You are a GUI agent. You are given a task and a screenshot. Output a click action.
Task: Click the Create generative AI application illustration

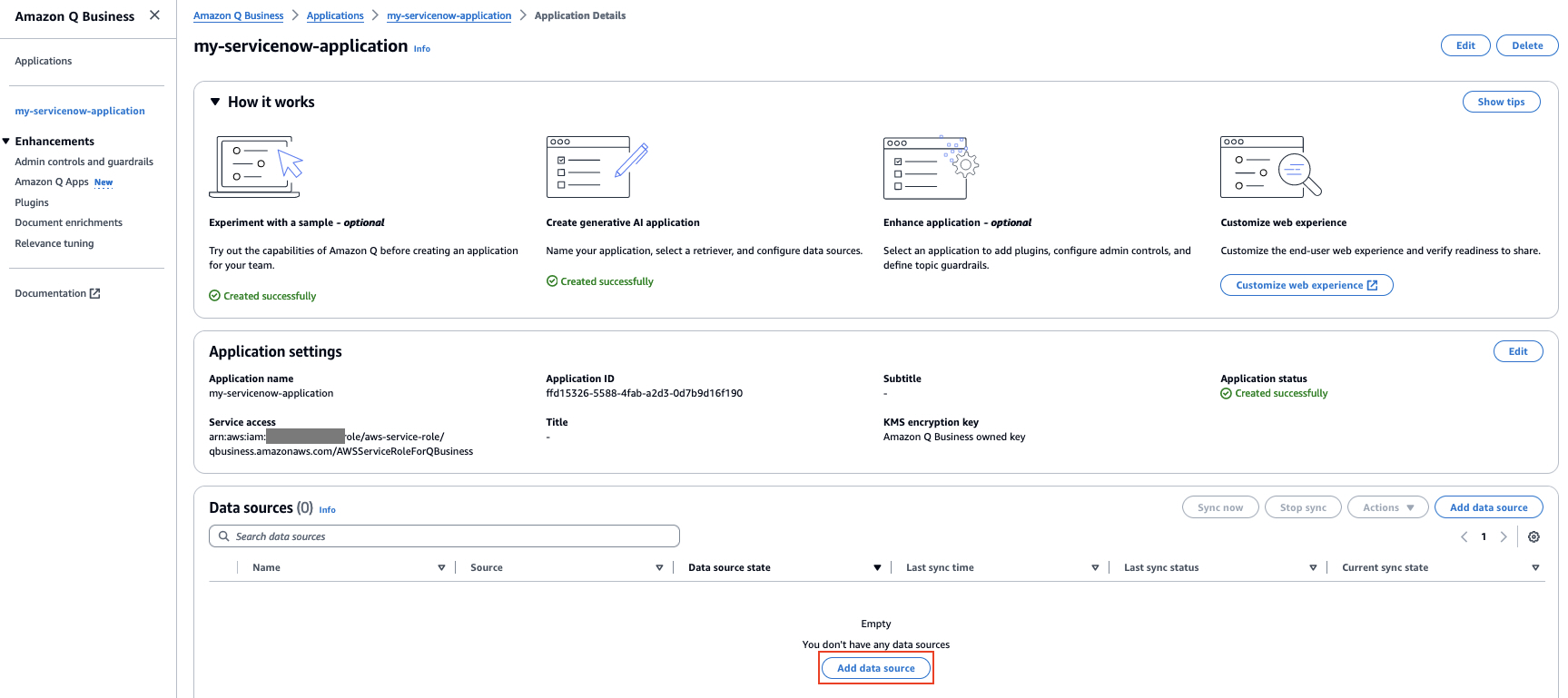(x=597, y=167)
